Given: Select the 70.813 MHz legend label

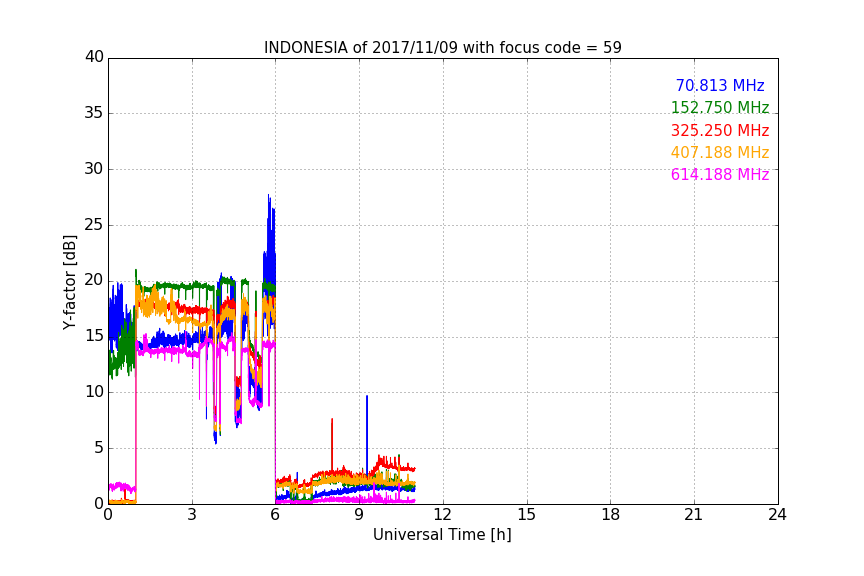Looking at the screenshot, I should tap(720, 85).
